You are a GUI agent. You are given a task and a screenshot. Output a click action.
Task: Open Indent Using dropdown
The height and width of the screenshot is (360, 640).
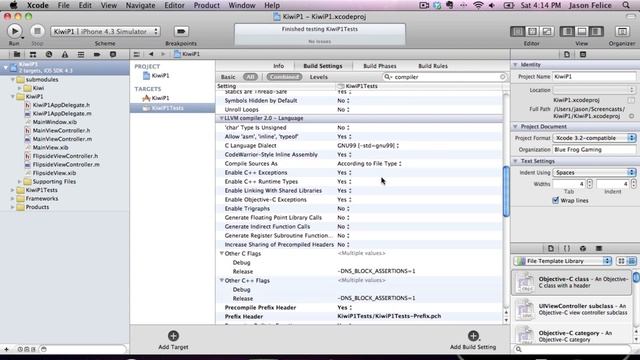click(594, 172)
